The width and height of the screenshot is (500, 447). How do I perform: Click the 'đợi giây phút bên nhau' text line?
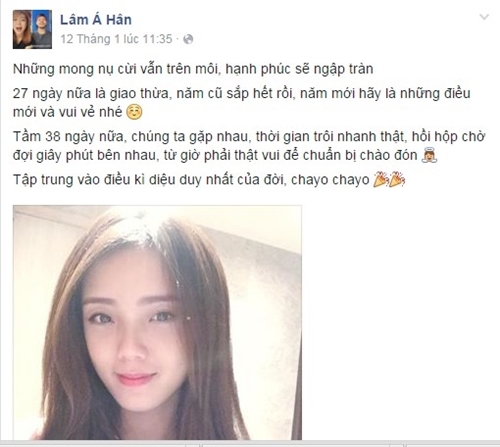coord(215,156)
